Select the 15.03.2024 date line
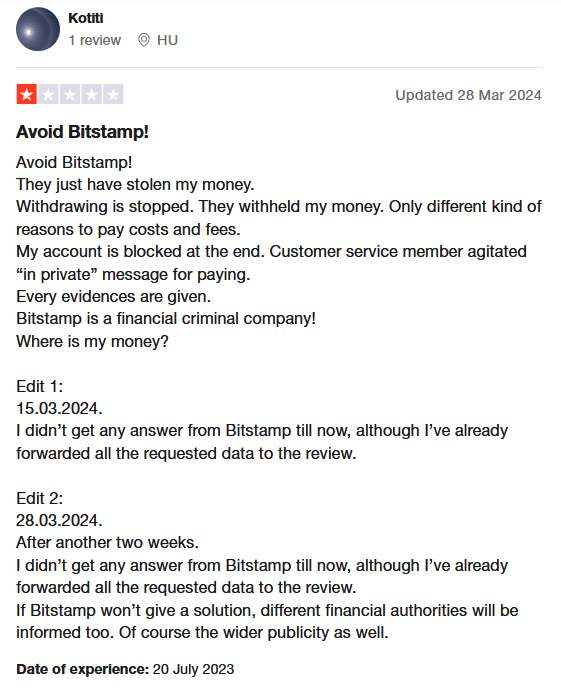This screenshot has height=692, width=561. tap(59, 408)
